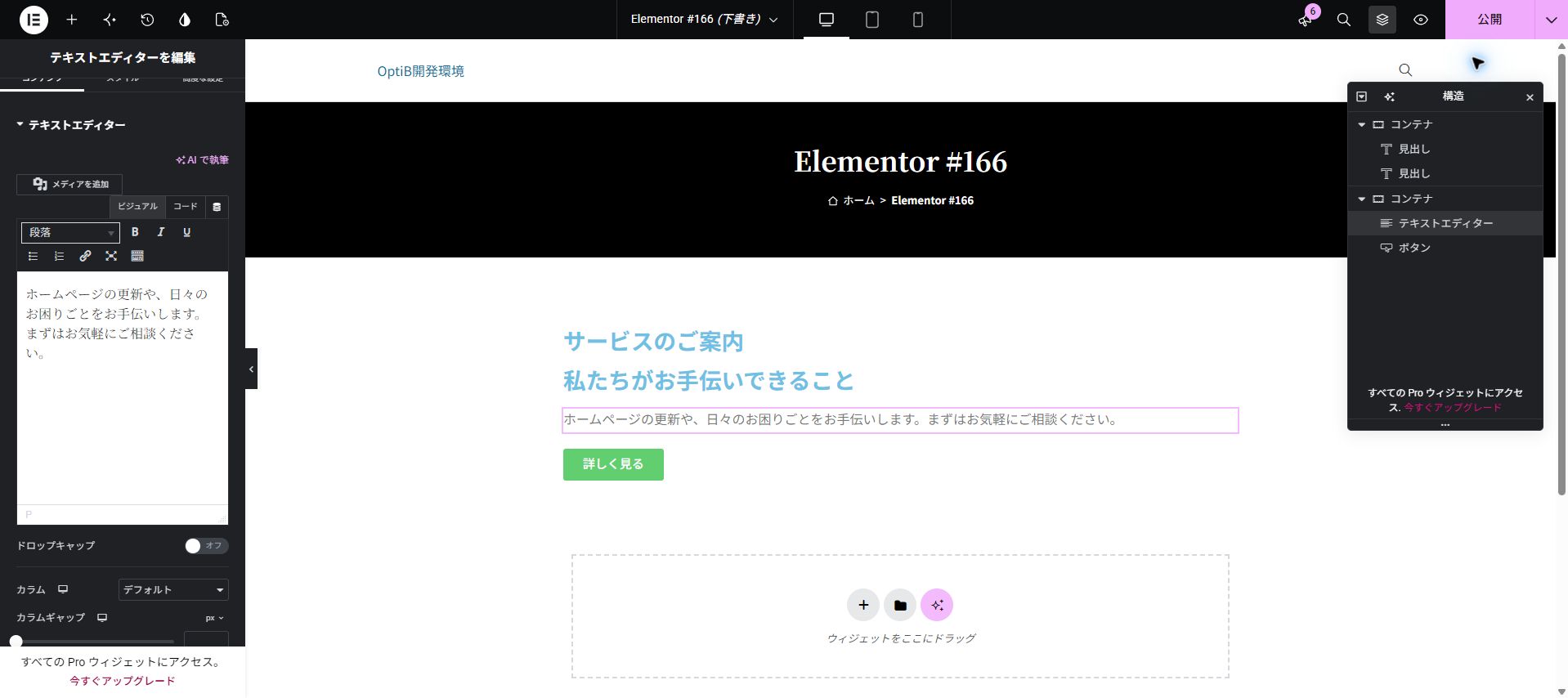Switch to desktop preview mode
Image resolution: width=1568 pixels, height=698 pixels.
[827, 20]
